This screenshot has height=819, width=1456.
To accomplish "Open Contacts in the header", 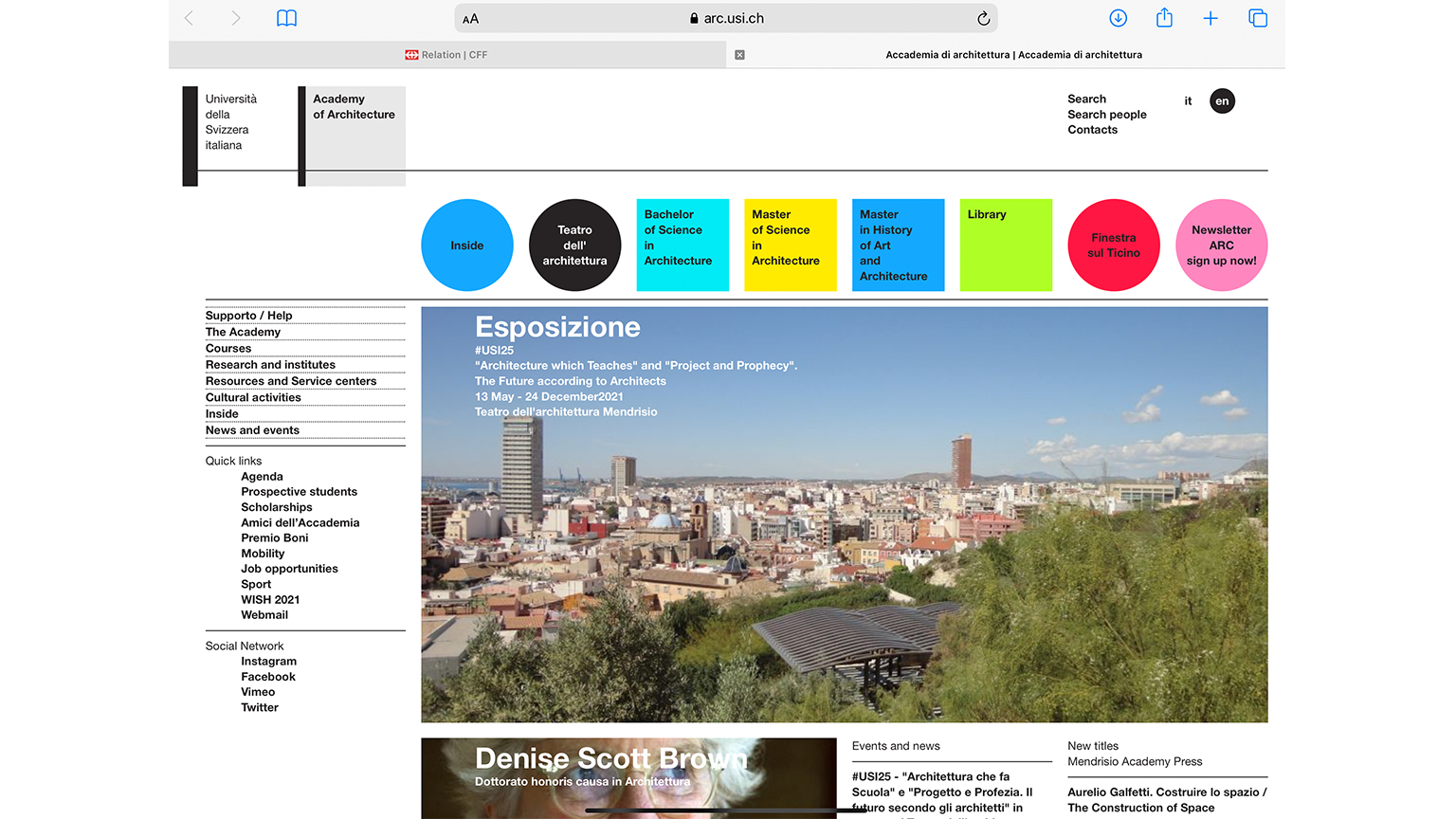I will pos(1092,130).
